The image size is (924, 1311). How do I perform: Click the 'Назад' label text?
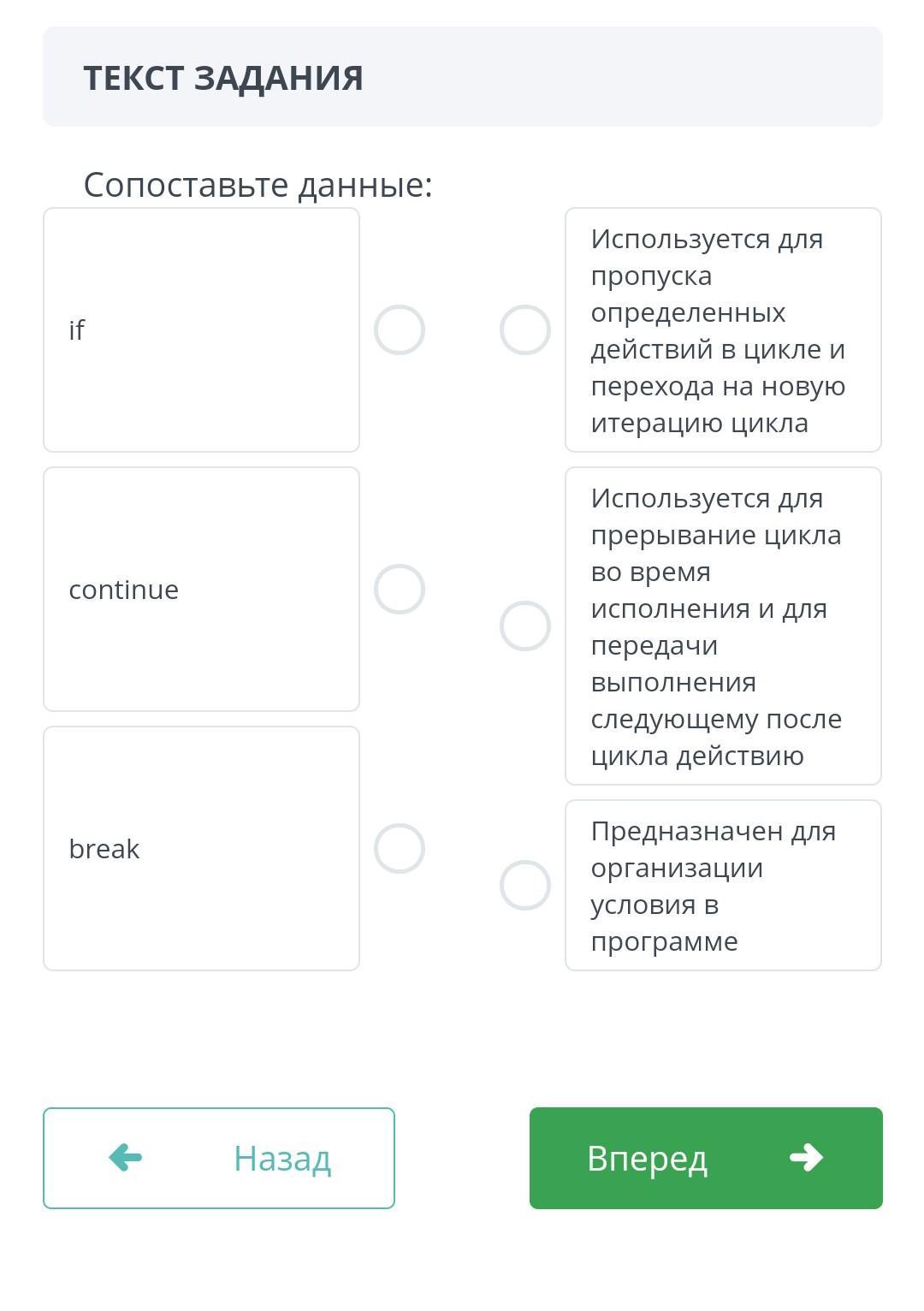pyautogui.click(x=282, y=1159)
